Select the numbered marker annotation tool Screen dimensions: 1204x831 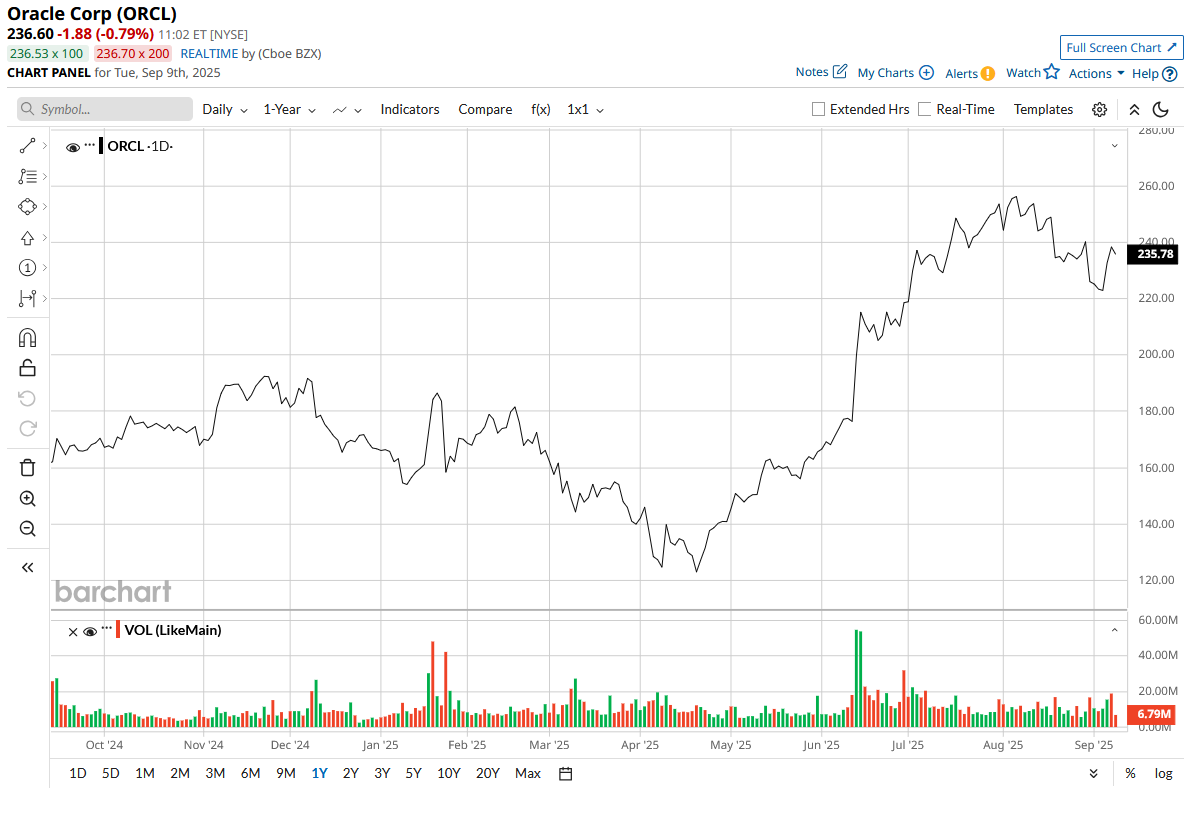point(27,267)
